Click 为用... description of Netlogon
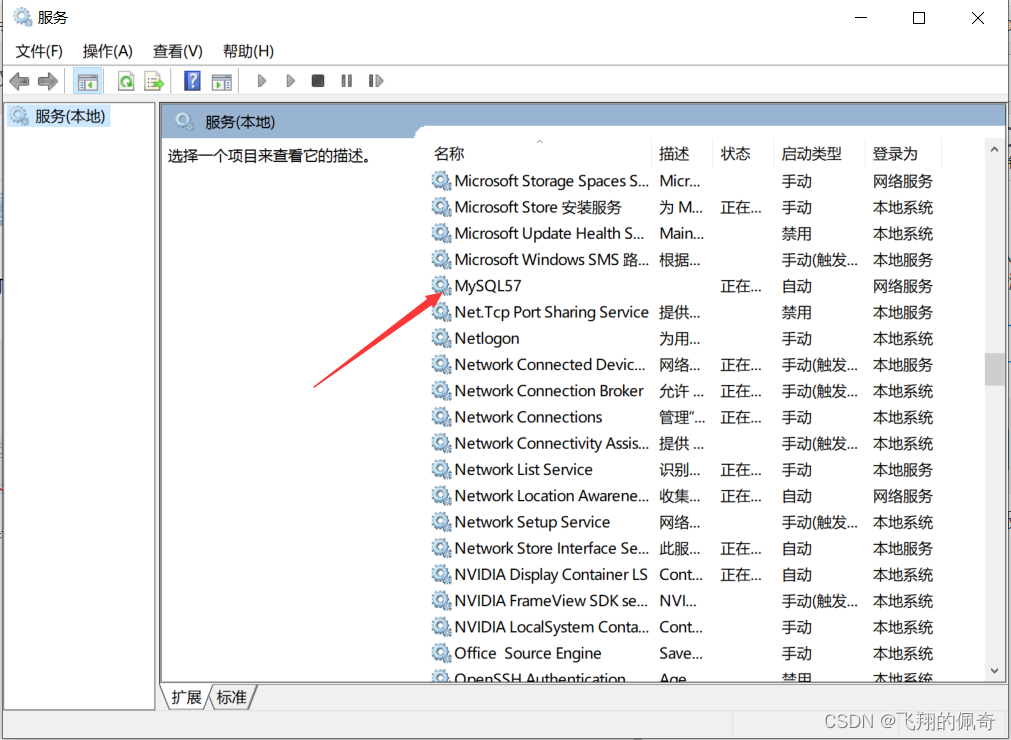 680,338
